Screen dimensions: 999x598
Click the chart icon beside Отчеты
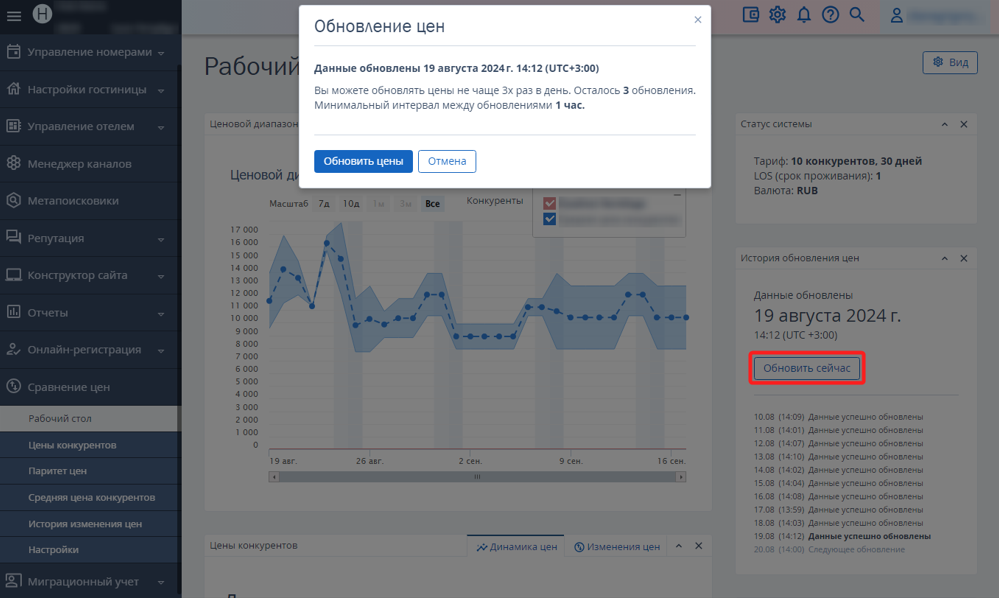13,311
